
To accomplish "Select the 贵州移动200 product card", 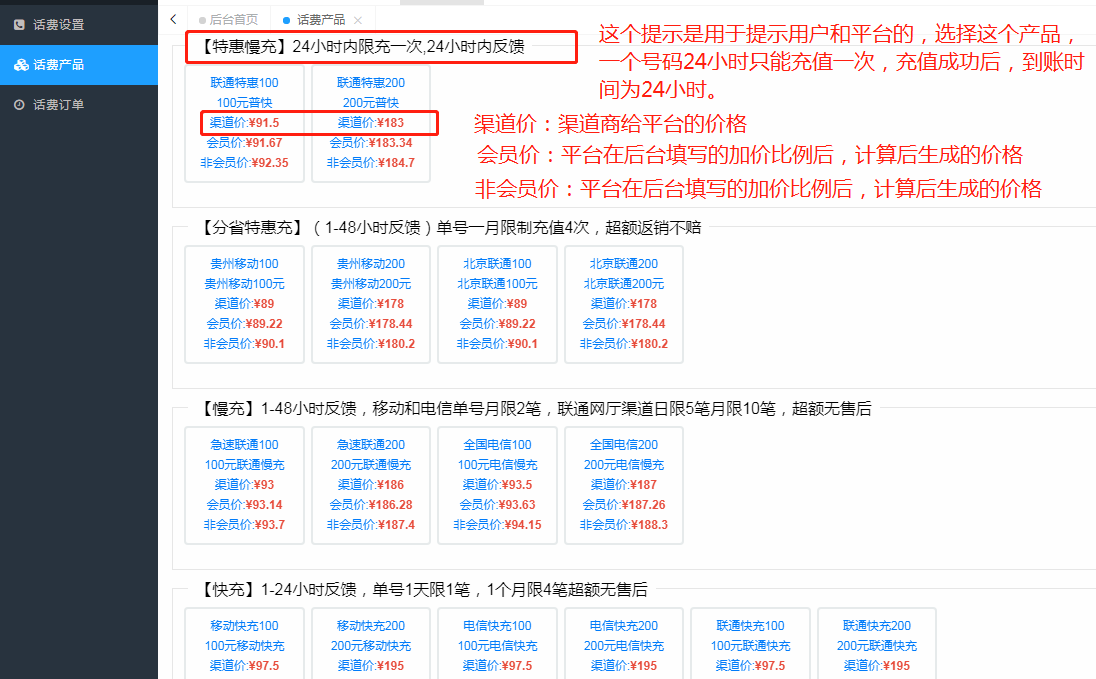I will (370, 304).
